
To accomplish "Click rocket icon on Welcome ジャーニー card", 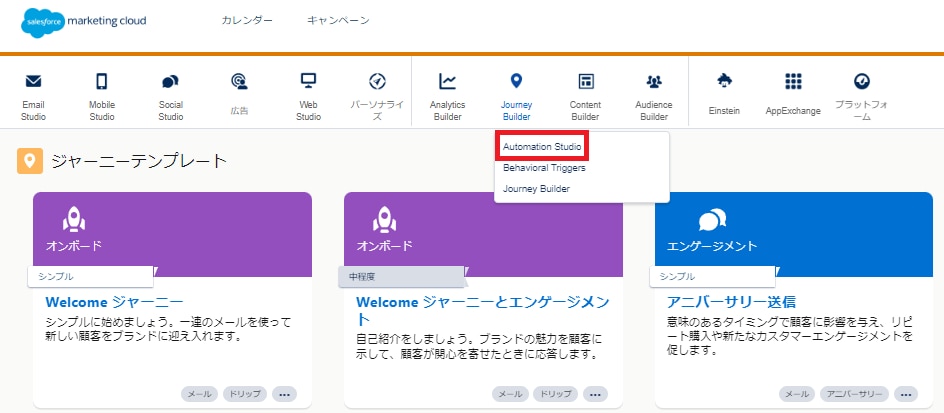I will pyautogui.click(x=74, y=219).
